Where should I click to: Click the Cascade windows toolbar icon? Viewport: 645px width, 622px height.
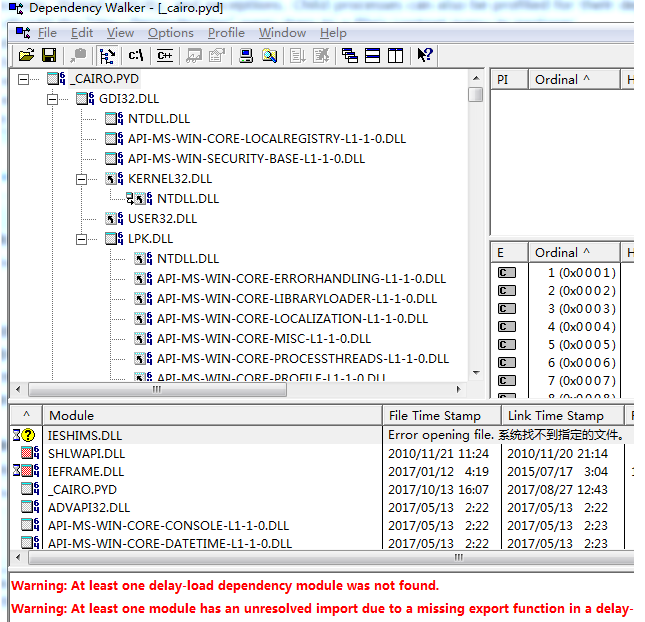(x=349, y=56)
